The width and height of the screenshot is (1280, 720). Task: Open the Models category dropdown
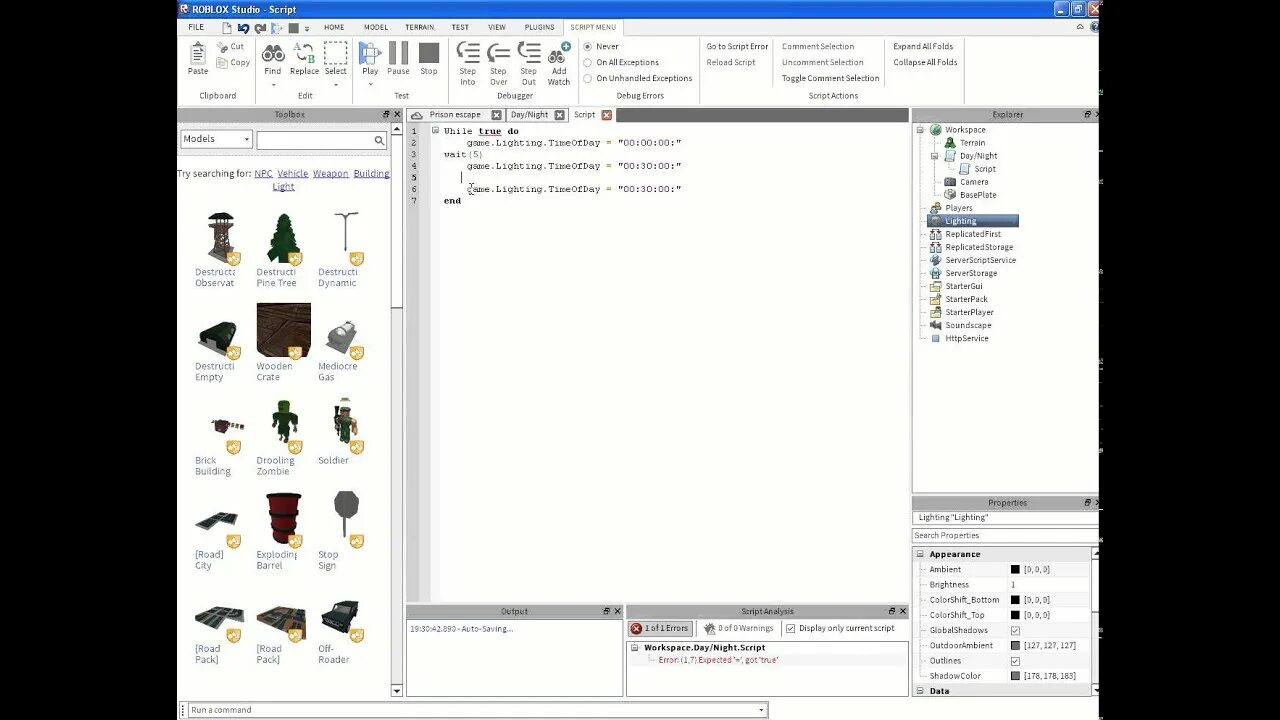point(216,139)
